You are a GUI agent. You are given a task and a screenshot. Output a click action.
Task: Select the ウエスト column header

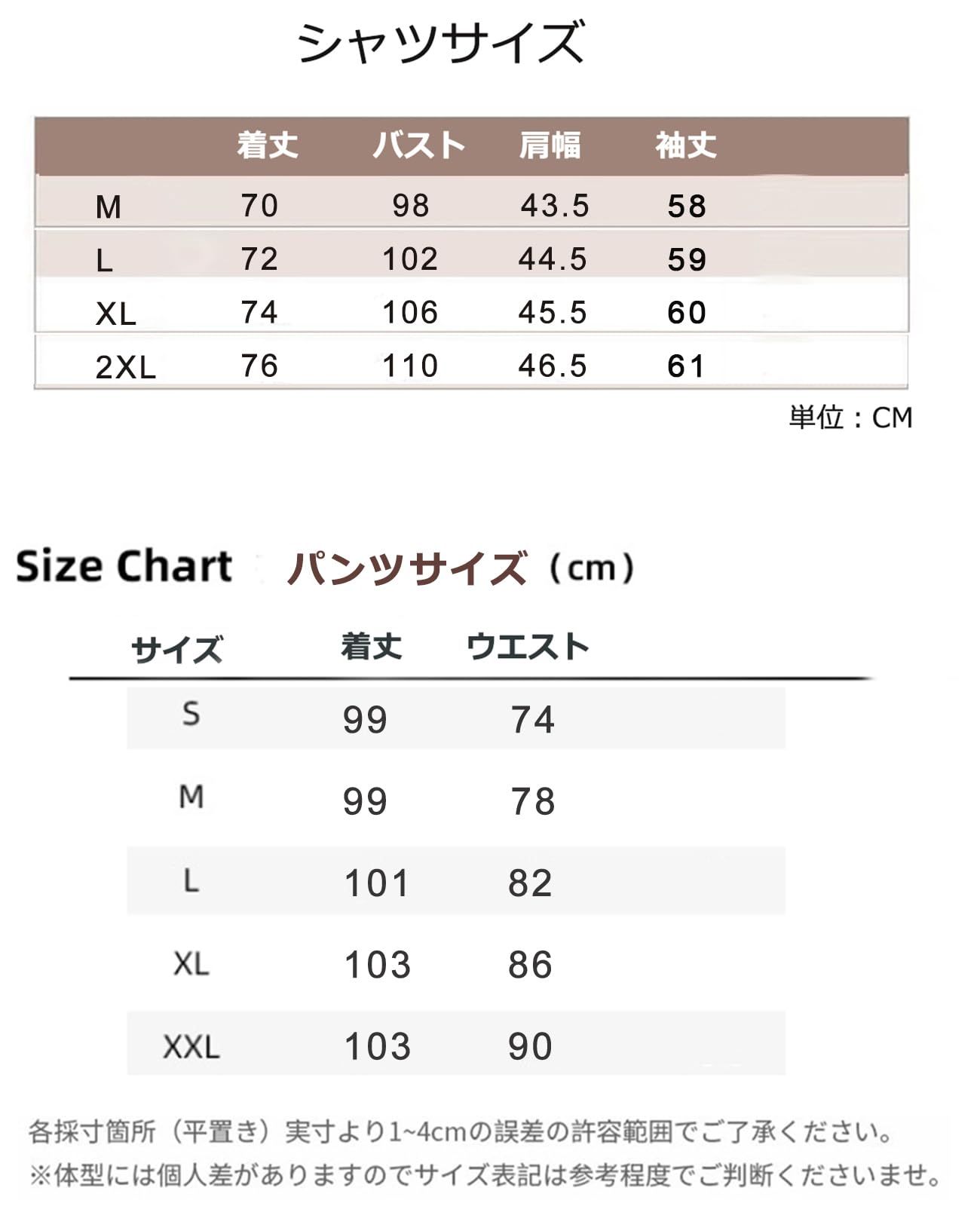527,647
